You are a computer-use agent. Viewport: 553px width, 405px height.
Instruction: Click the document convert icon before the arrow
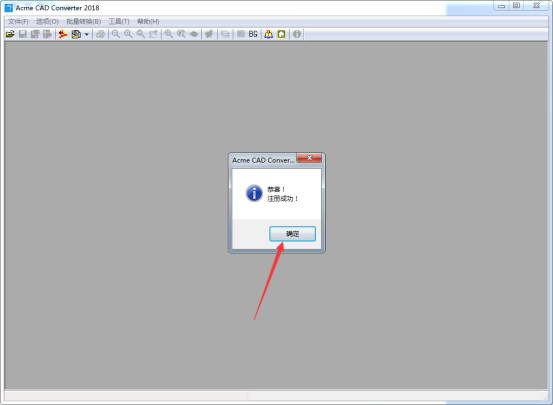click(x=76, y=34)
